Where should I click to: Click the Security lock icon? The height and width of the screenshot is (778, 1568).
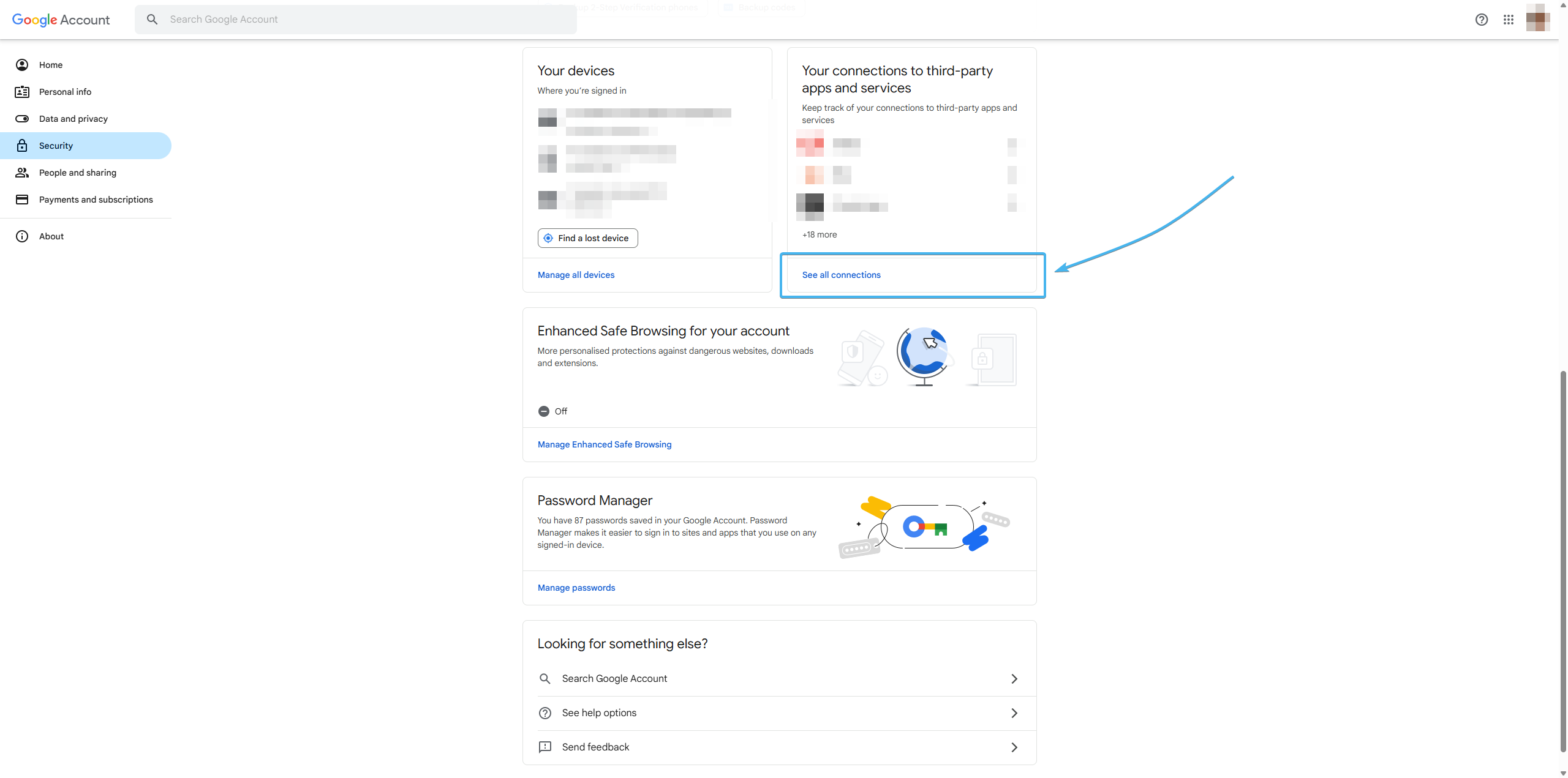coord(22,146)
